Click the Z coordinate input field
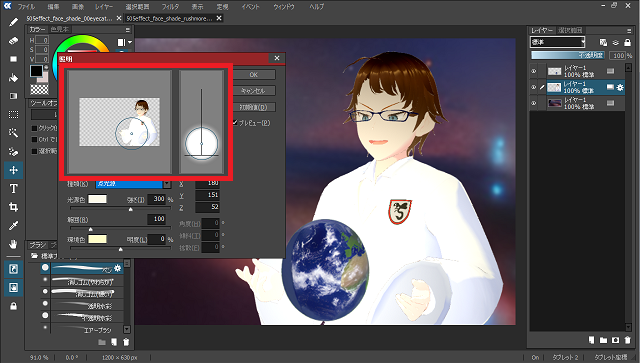 (207, 207)
